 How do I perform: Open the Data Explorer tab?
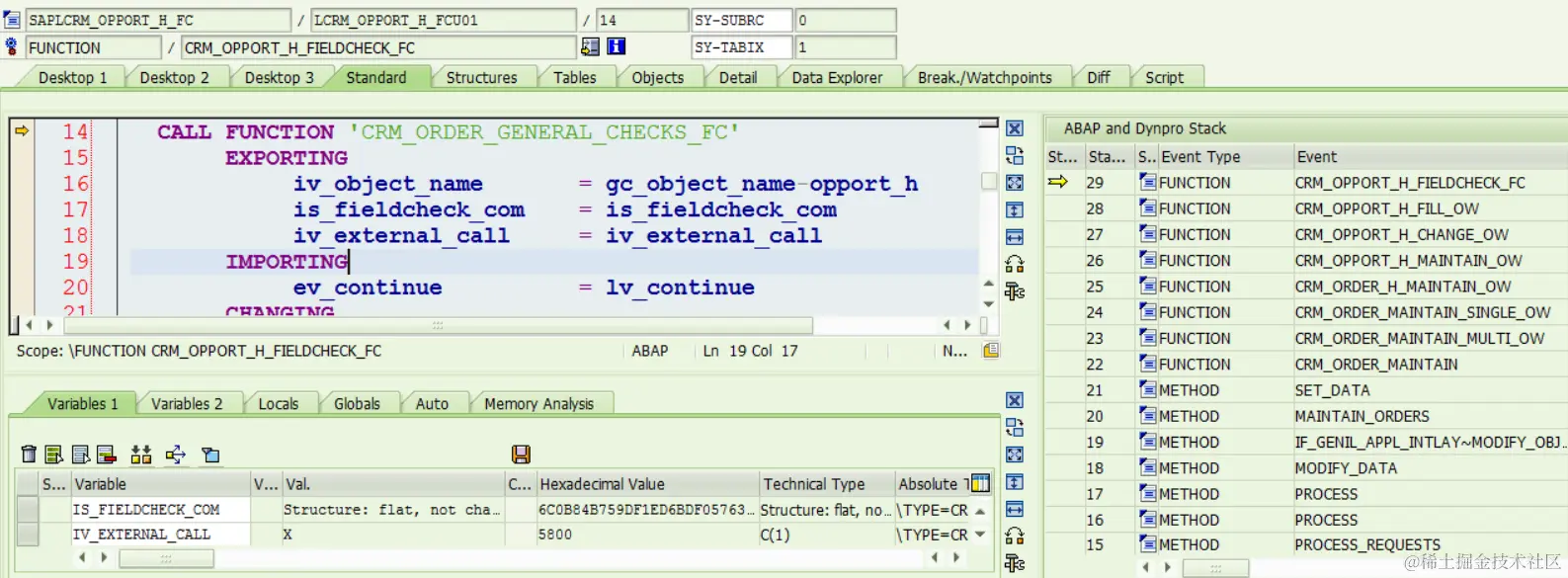[837, 77]
